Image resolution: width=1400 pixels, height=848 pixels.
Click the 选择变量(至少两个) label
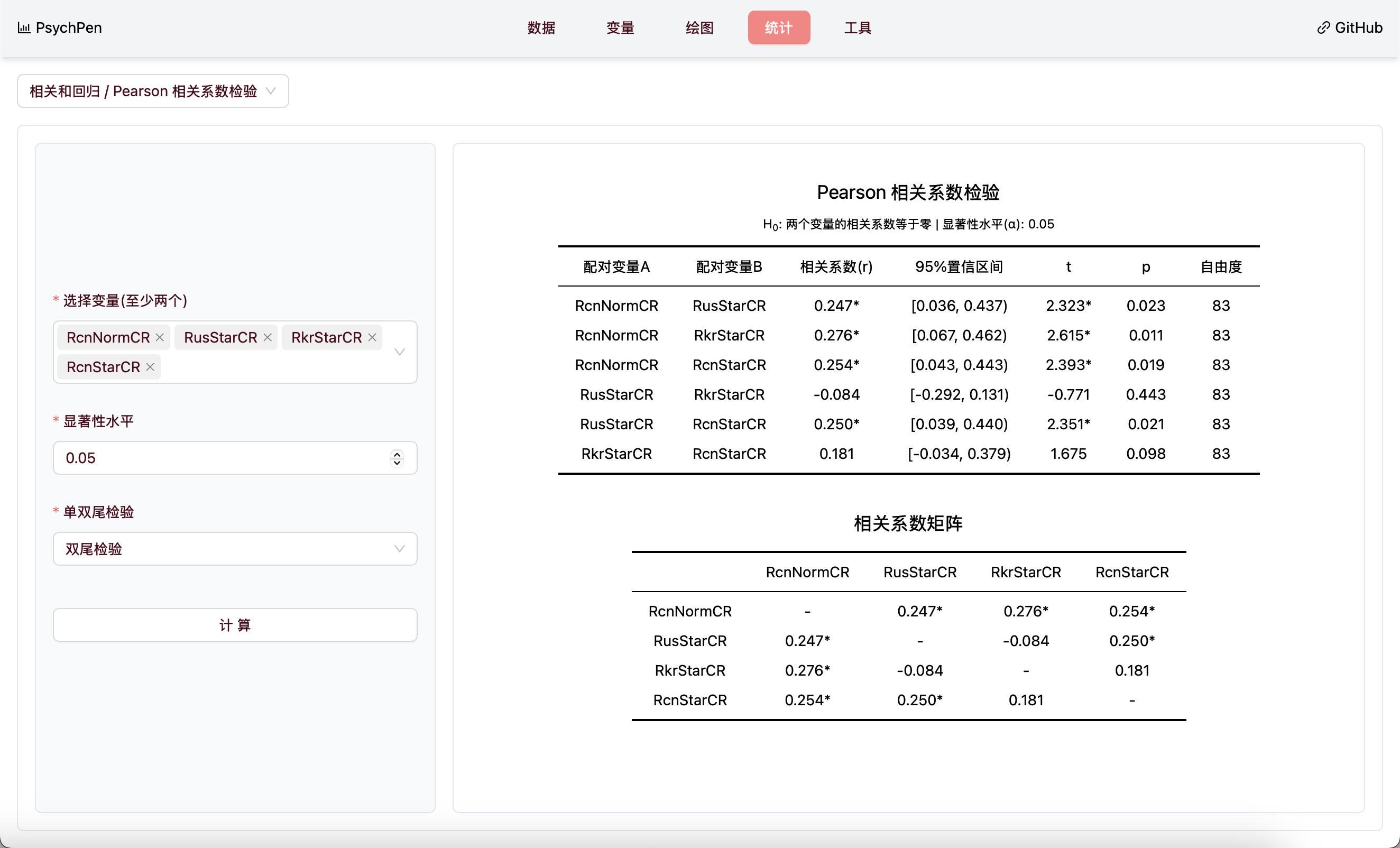(x=125, y=300)
